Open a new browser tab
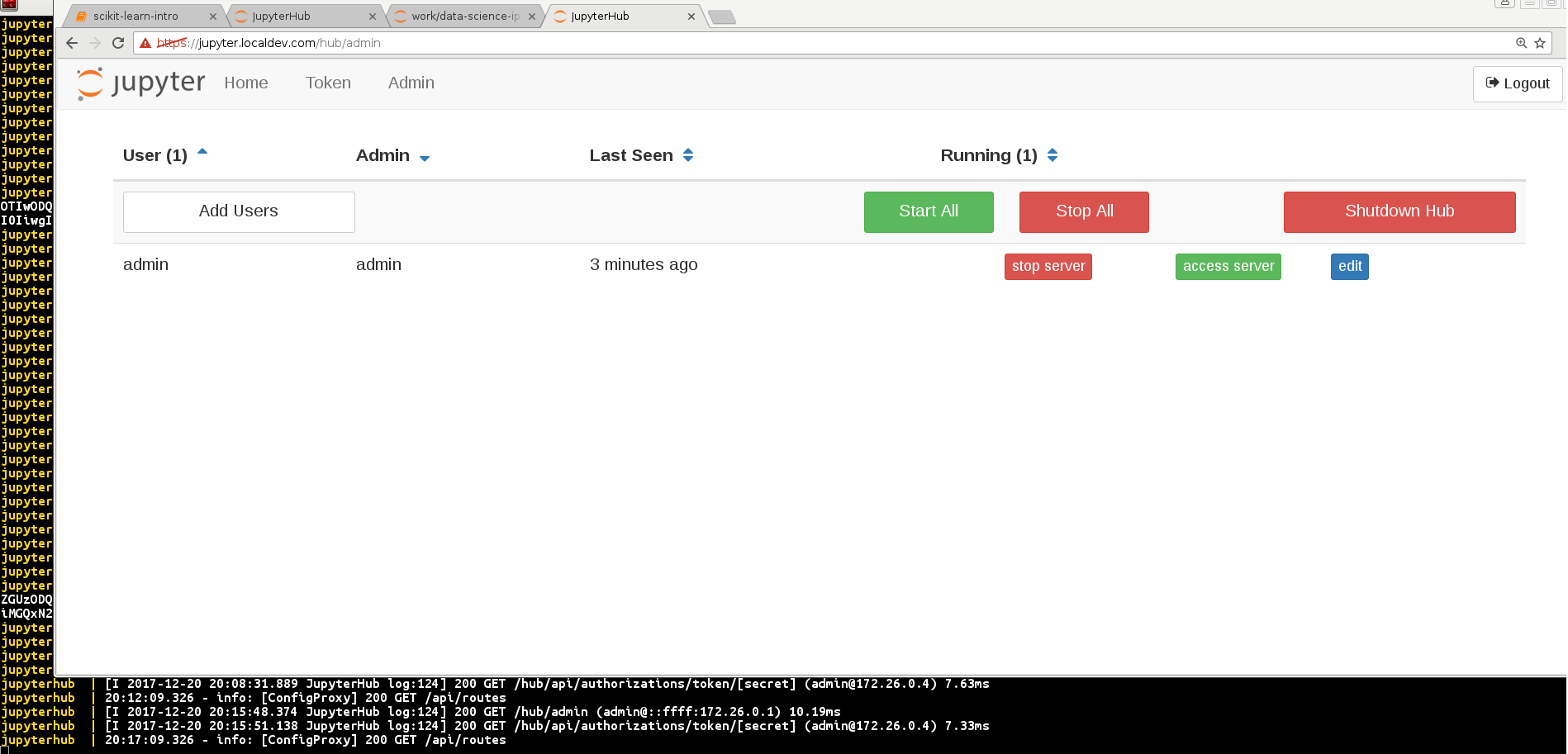The image size is (1568, 754). [722, 17]
